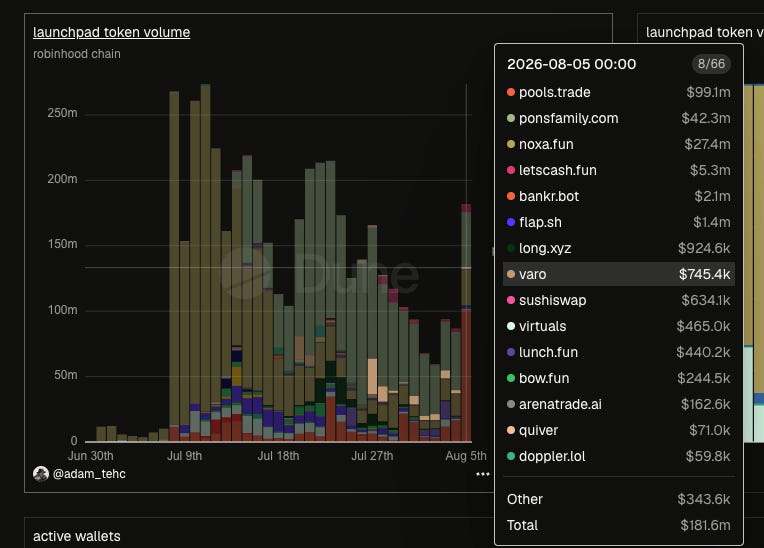This screenshot has height=548, width=764.
Task: Click the Other $343.6k summary row
Action: (619, 499)
